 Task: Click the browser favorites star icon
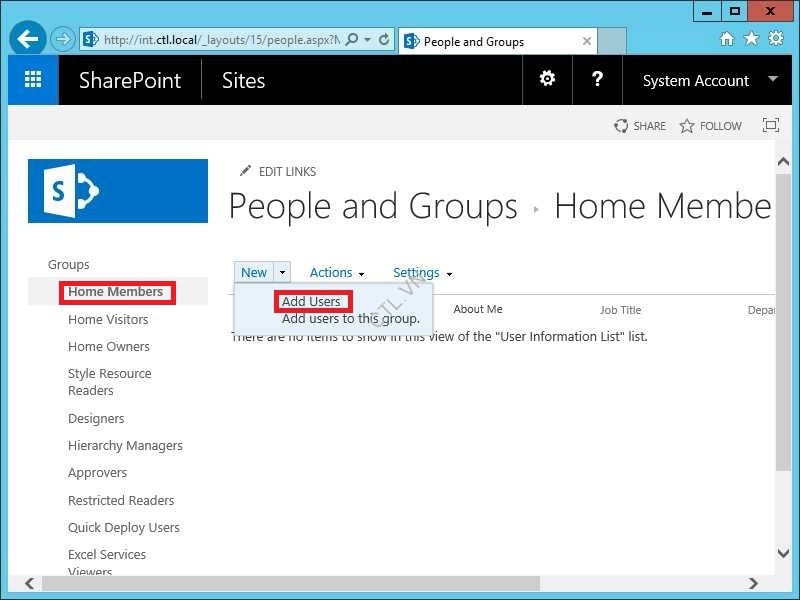(751, 40)
